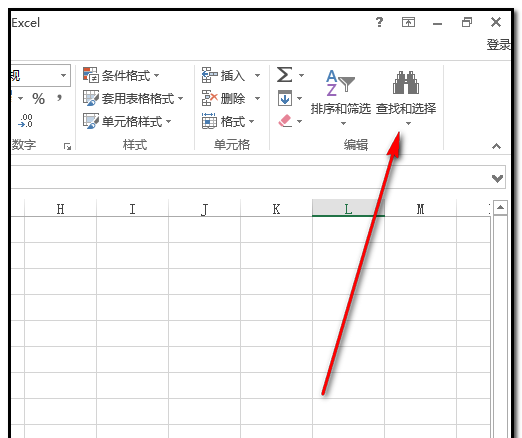Select column I header
The height and width of the screenshot is (438, 522).
click(x=132, y=209)
